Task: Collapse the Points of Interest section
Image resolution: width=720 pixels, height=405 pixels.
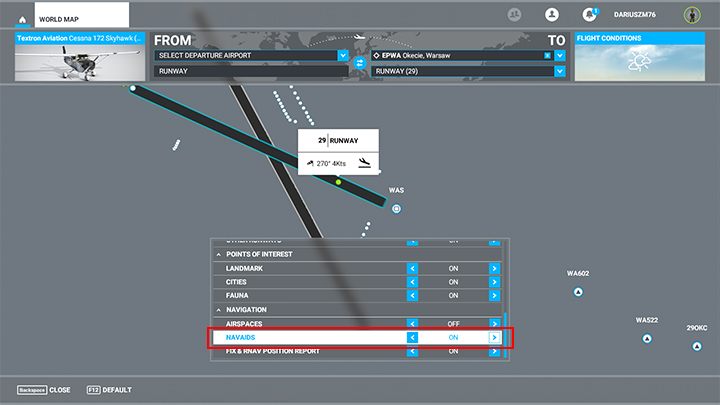Action: pos(219,254)
